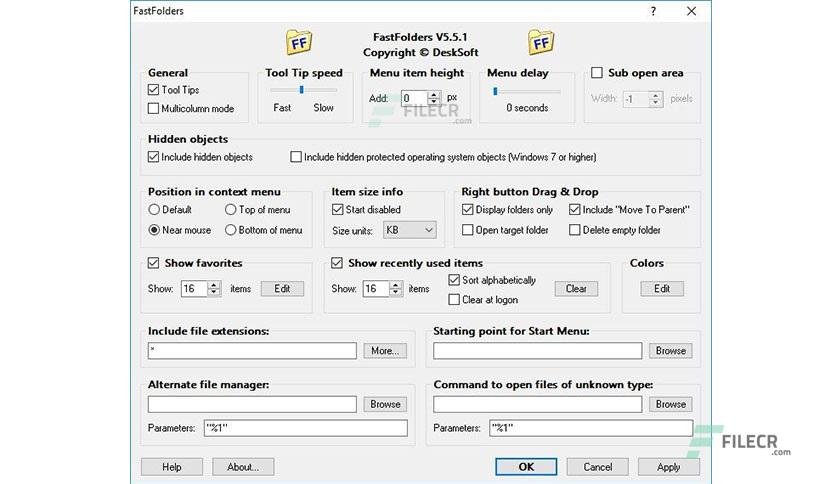
Task: Enable Clear at logon checkbox
Action: 454,300
